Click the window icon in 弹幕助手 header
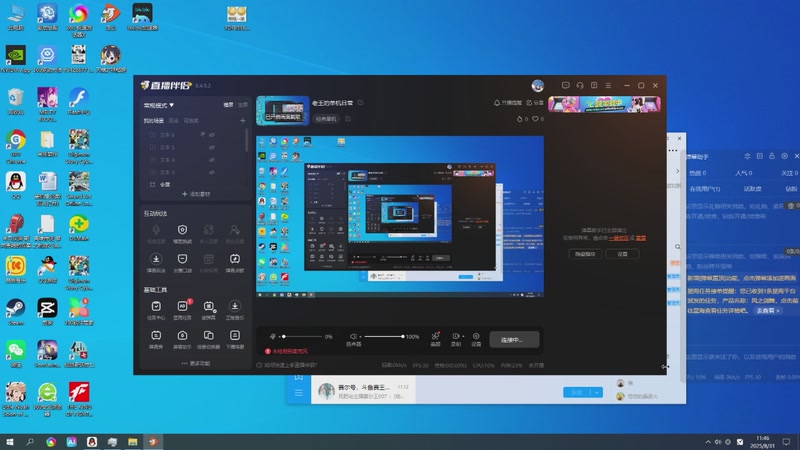This screenshot has width=800, height=450. 760,156
